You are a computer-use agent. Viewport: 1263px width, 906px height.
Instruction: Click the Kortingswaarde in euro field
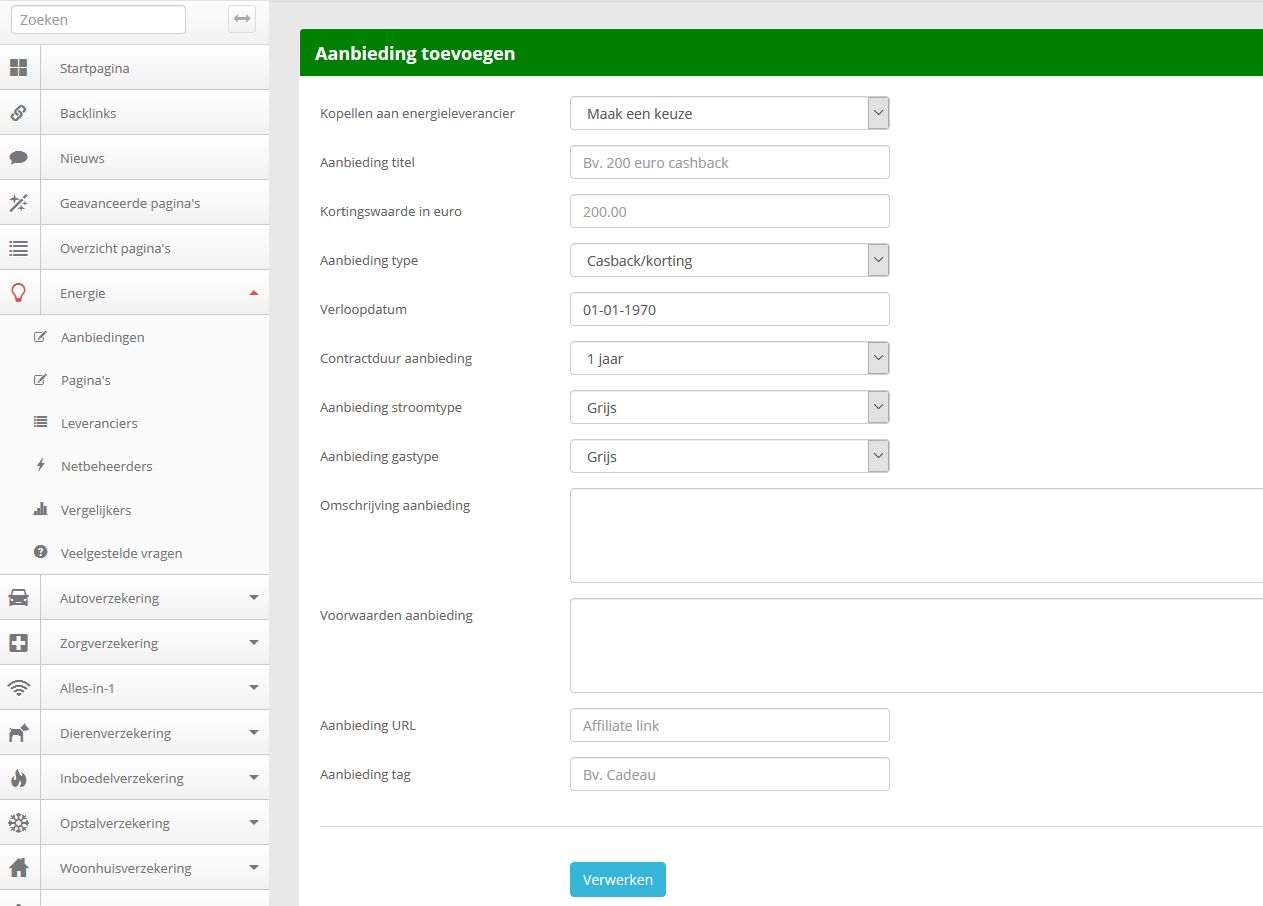tap(730, 211)
